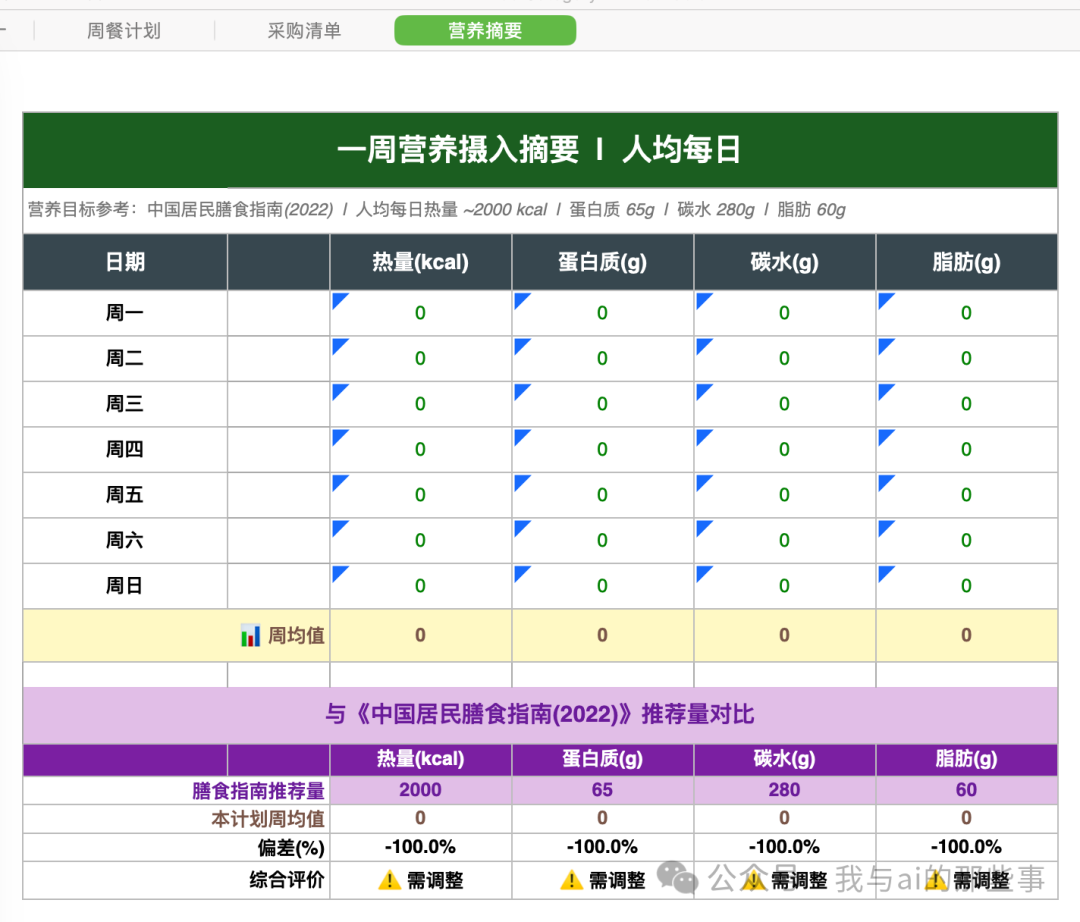Select 周均值 热量 cell
1080x922 pixels.
click(420, 635)
